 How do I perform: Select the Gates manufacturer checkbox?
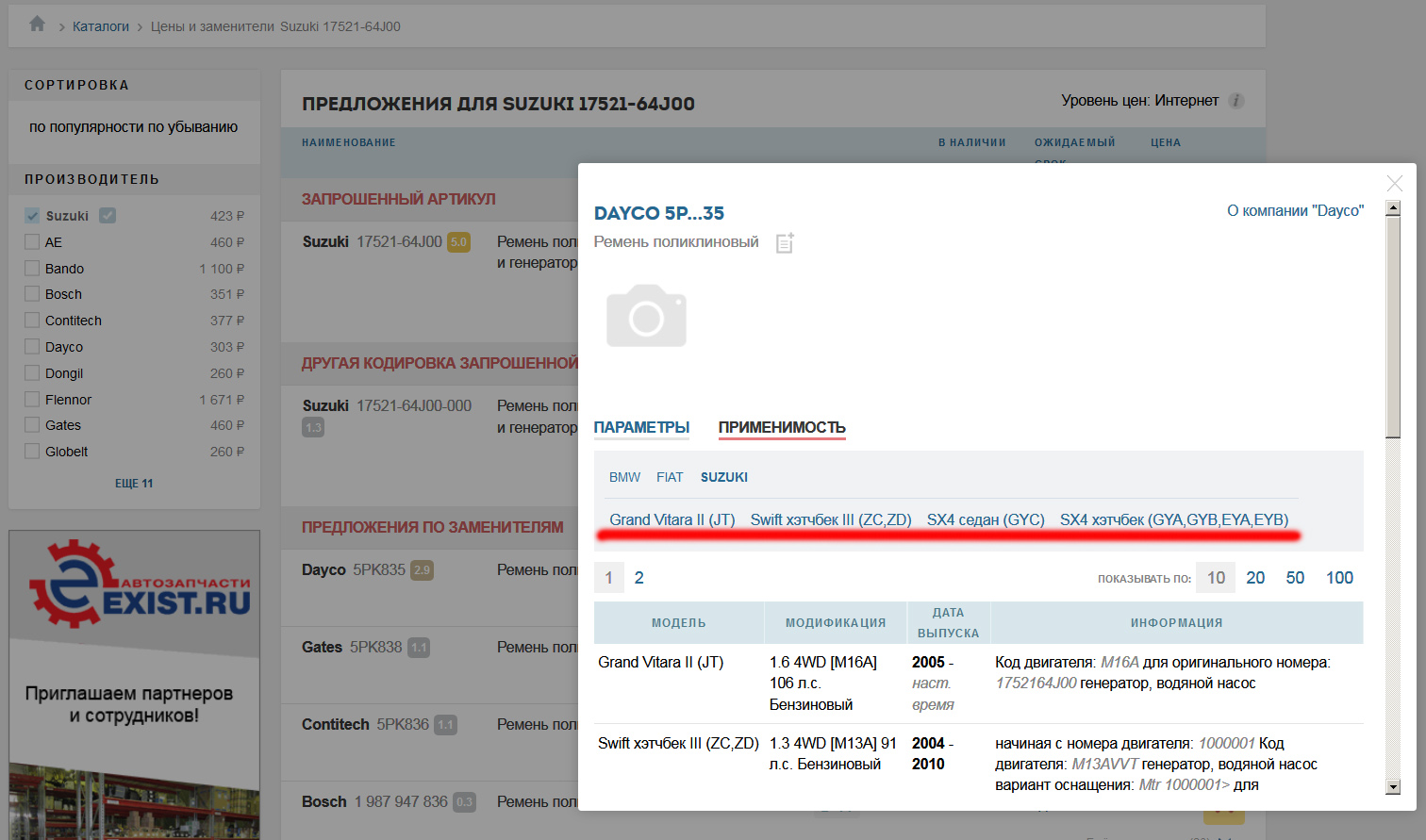(x=33, y=425)
